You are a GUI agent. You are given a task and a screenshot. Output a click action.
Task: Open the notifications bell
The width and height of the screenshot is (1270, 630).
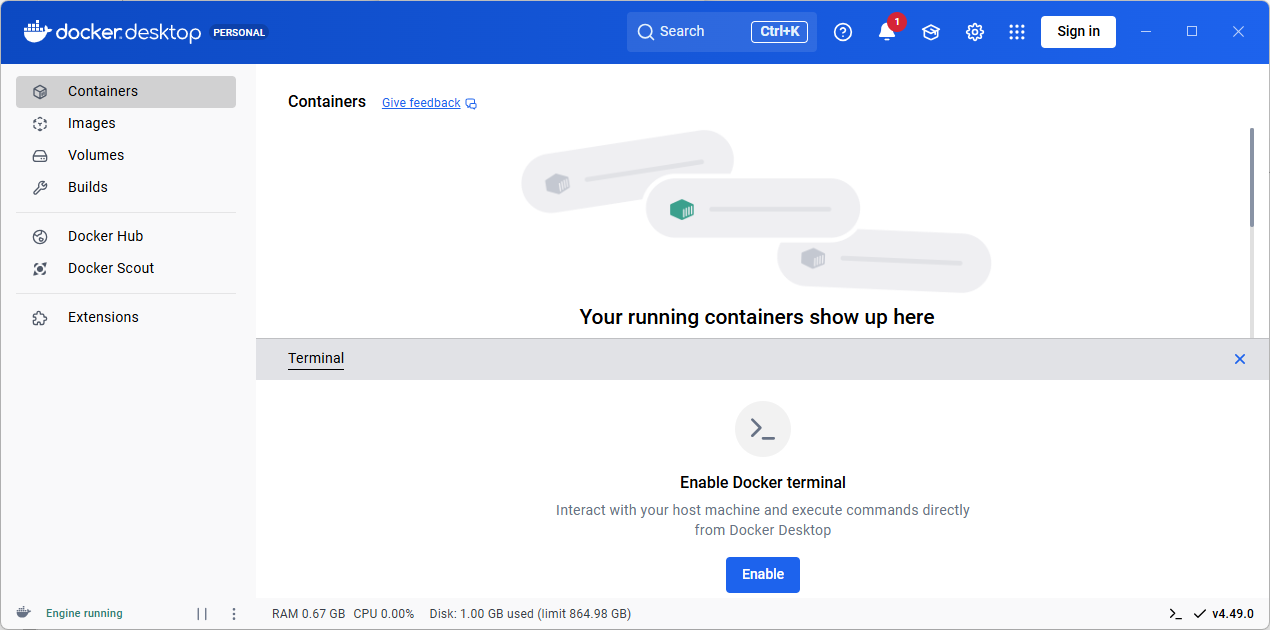[x=887, y=32]
